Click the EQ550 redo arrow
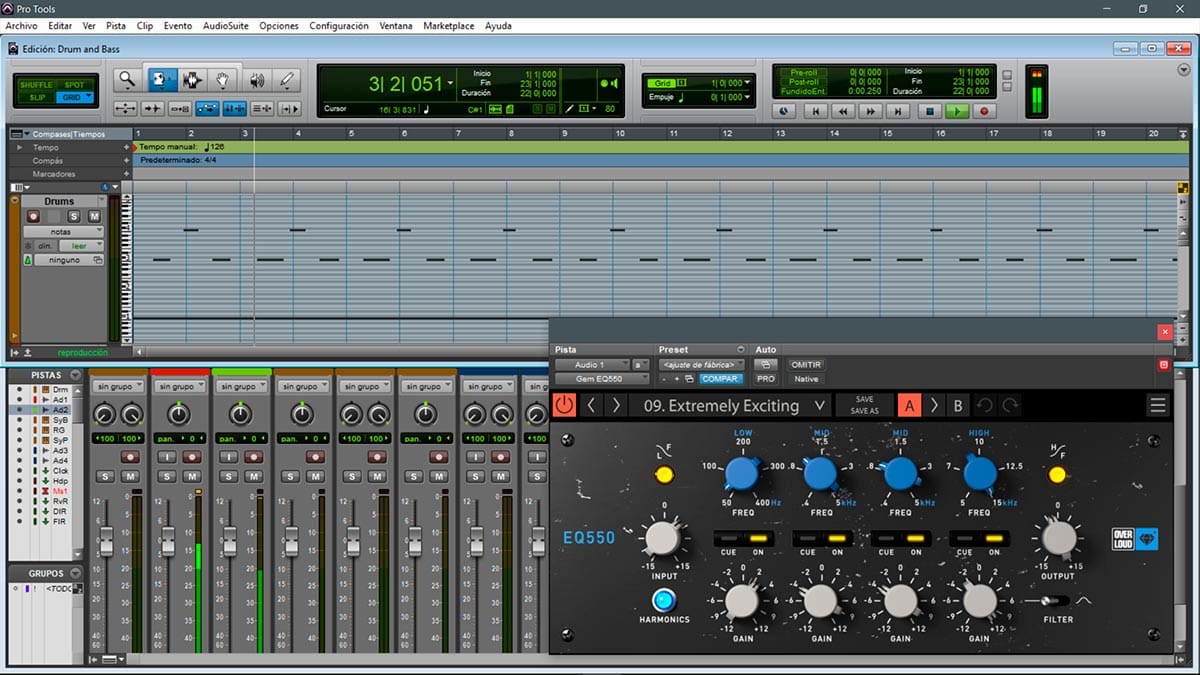Viewport: 1200px width, 675px height. tap(1010, 405)
